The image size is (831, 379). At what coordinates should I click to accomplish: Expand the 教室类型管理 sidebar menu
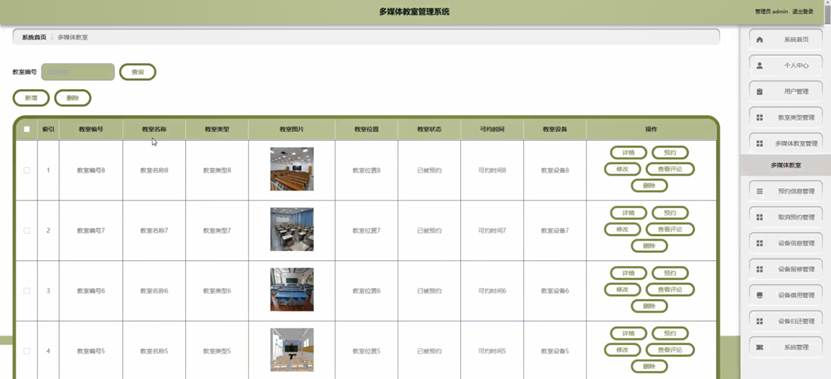pyautogui.click(x=786, y=118)
